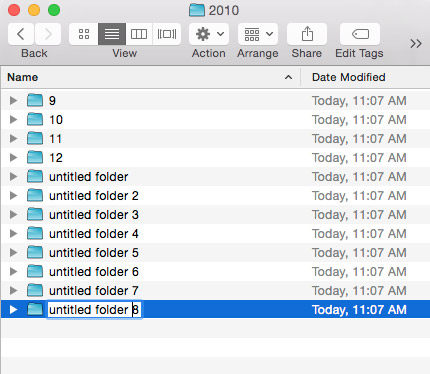Viewport: 430px width, 374px height.
Task: Expand 'untitled folder 7' disclosure triangle
Action: [13, 290]
